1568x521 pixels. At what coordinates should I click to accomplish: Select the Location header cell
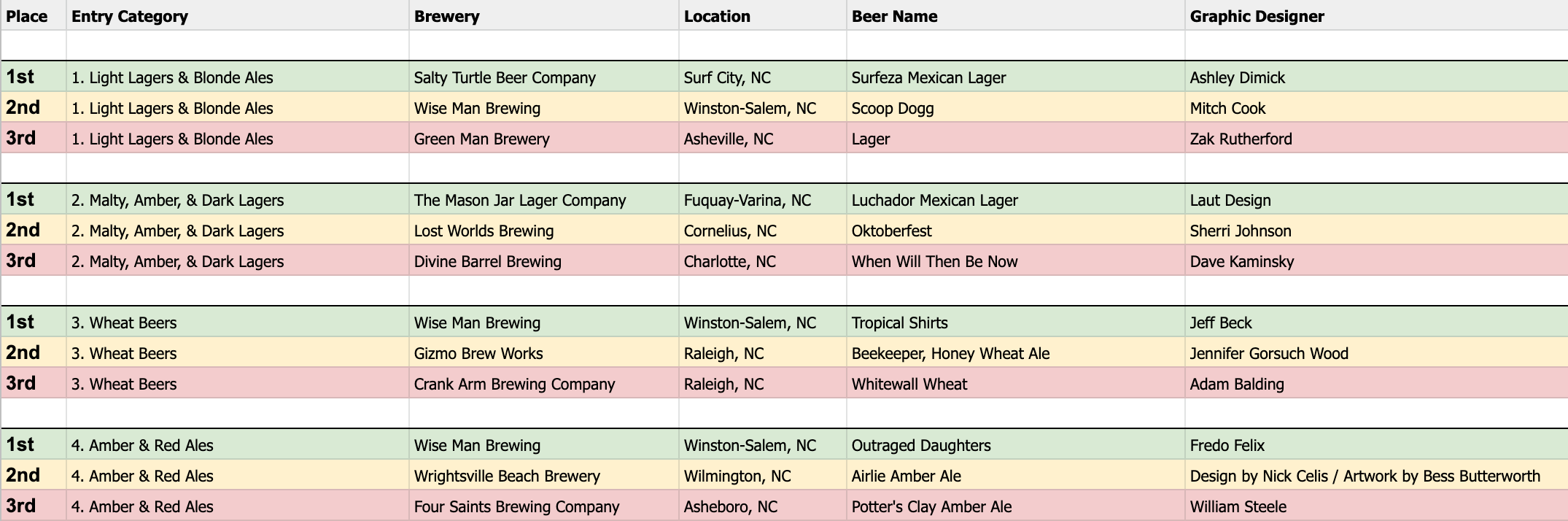tap(763, 15)
